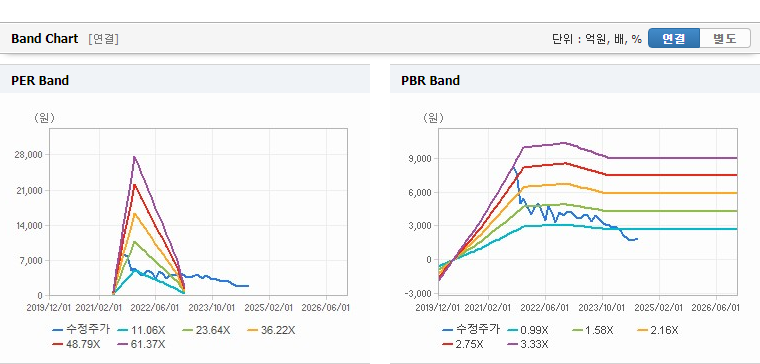Click the PER Band heading
The image size is (760, 364).
(x=40, y=80)
